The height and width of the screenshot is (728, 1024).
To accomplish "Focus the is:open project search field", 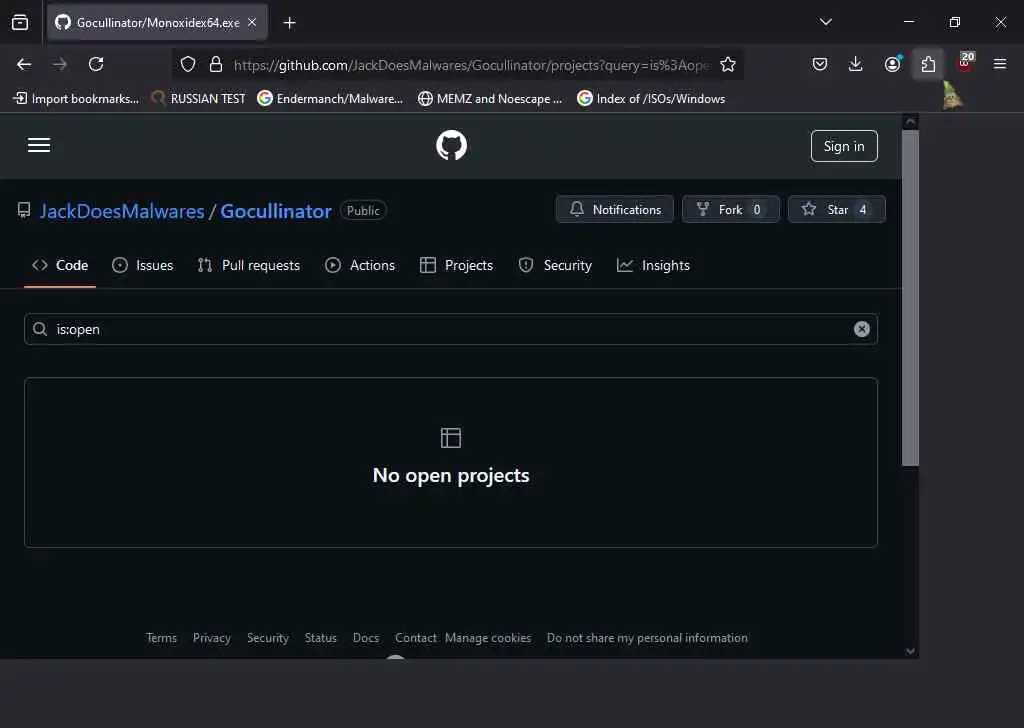I will pyautogui.click(x=451, y=329).
